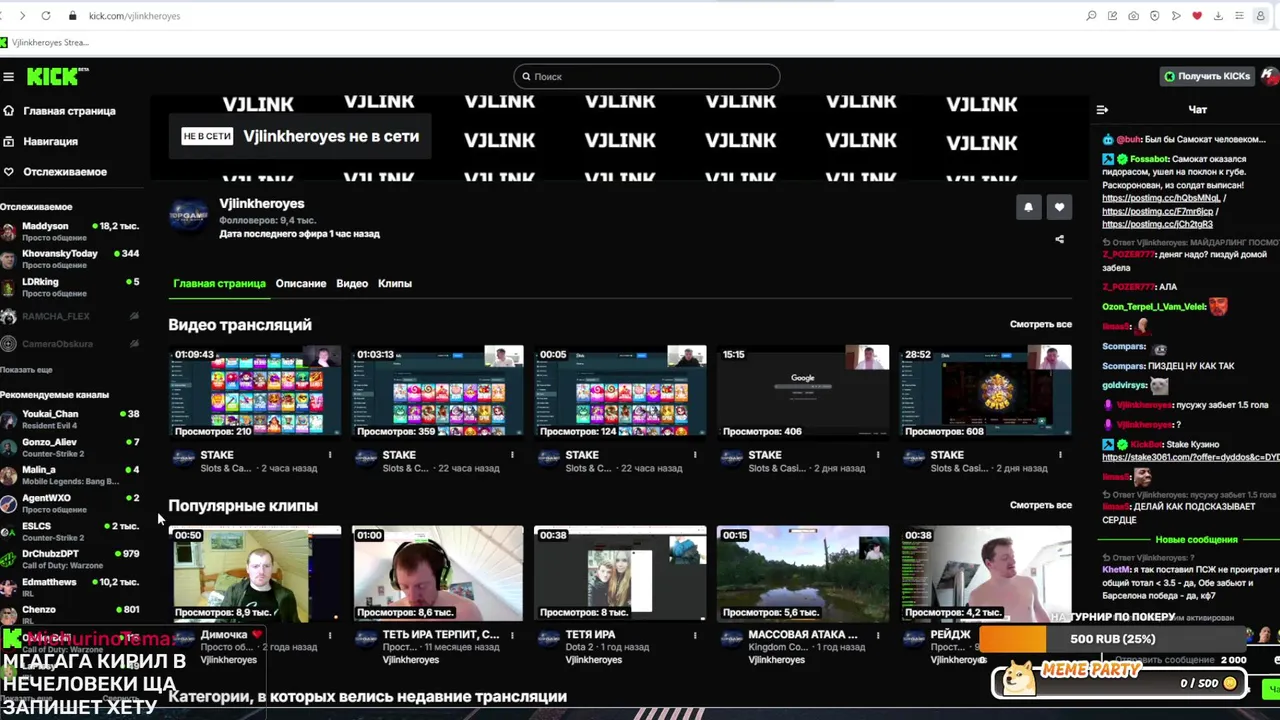Image resolution: width=1280 pixels, height=720 pixels.
Task: Open KhovanskyToday in followed channels
Action: tap(70, 259)
